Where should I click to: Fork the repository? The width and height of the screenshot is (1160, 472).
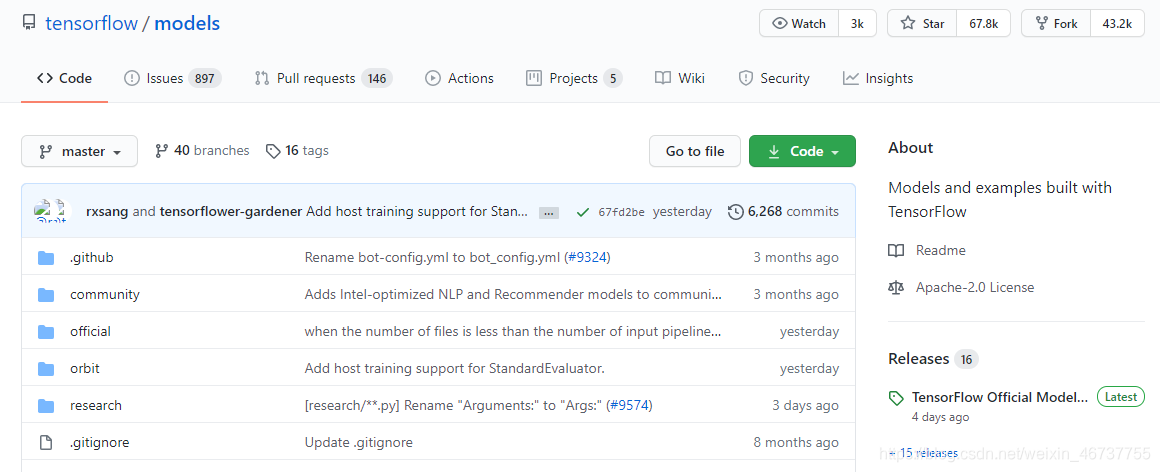[x=1056, y=24]
